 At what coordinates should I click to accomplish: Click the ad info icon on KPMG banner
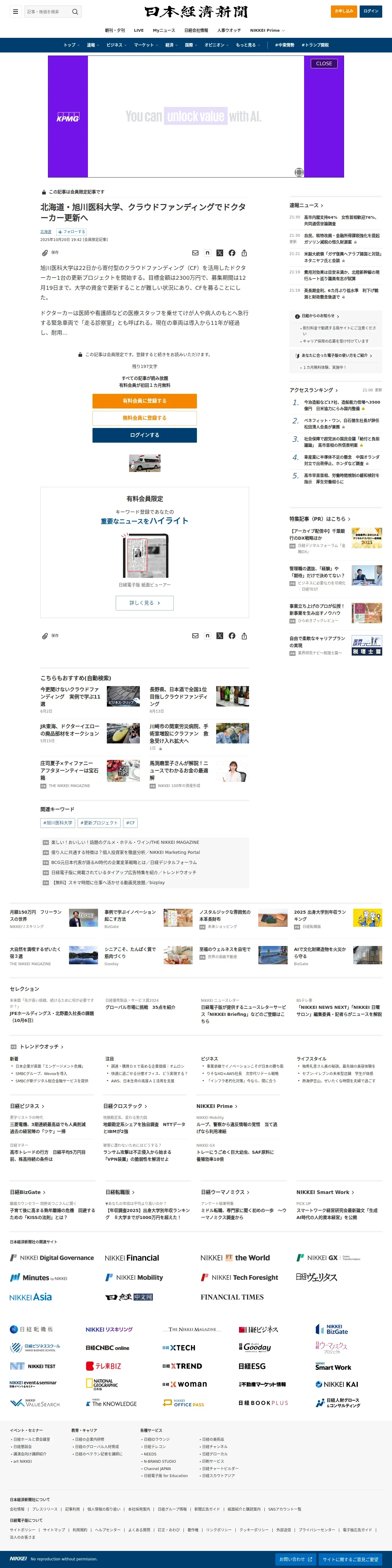click(x=299, y=172)
